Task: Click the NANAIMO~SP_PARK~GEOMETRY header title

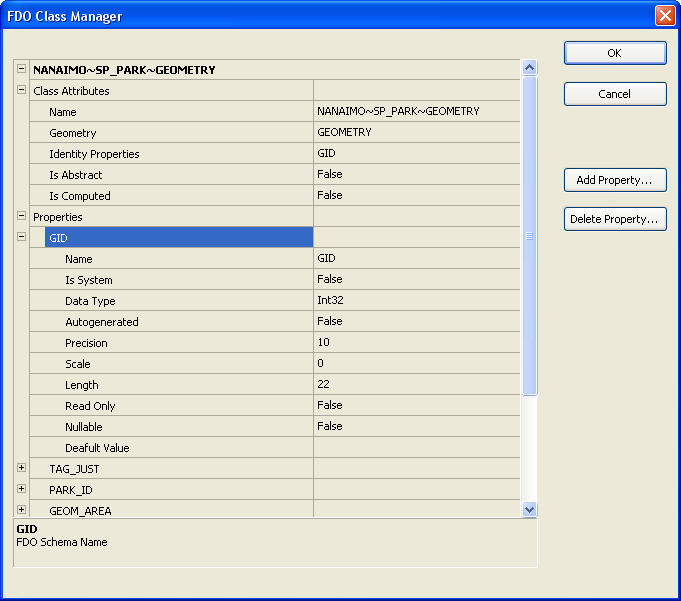Action: pyautogui.click(x=124, y=70)
